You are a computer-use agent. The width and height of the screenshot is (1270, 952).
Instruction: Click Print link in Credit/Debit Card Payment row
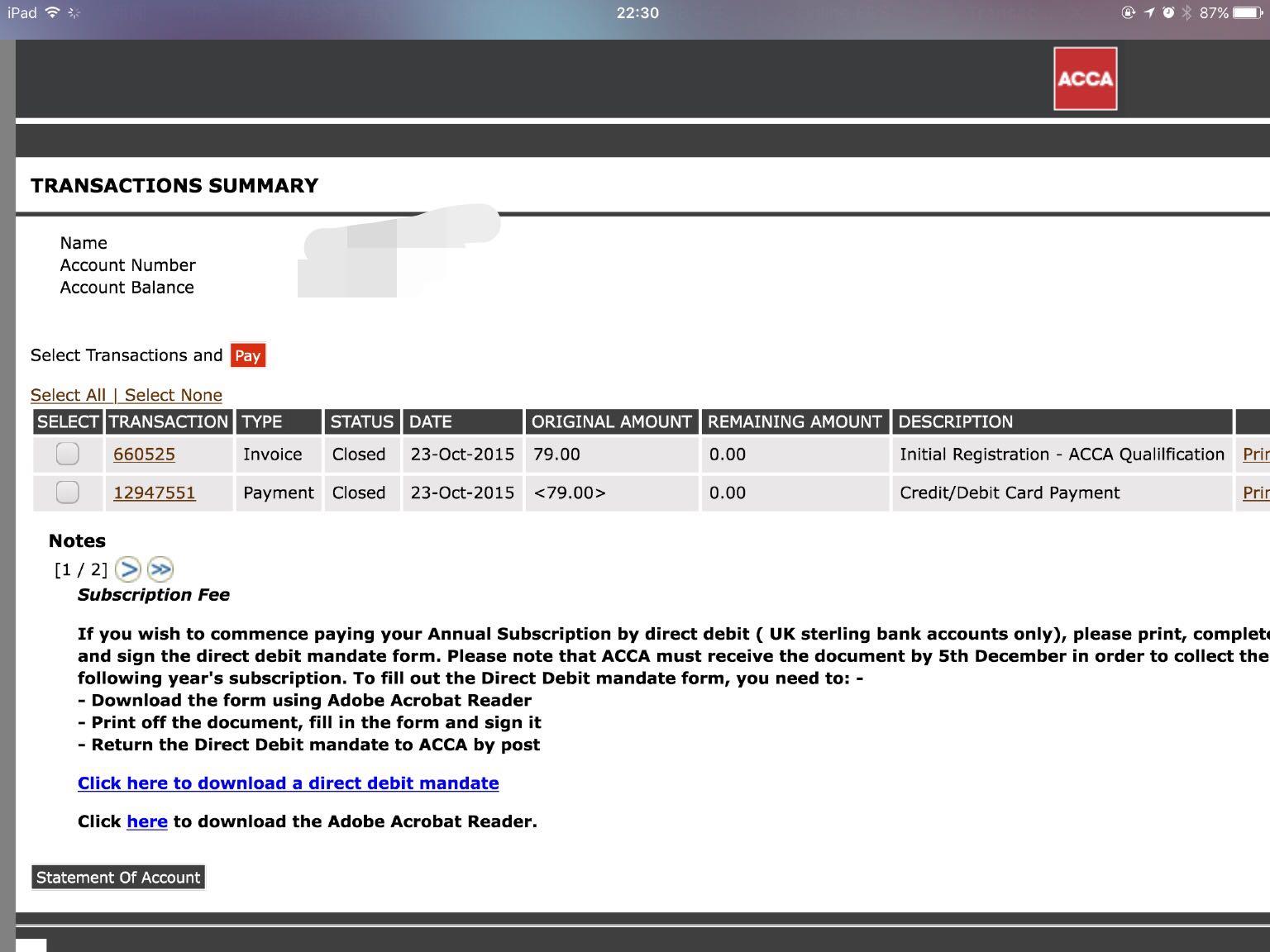click(x=1256, y=493)
